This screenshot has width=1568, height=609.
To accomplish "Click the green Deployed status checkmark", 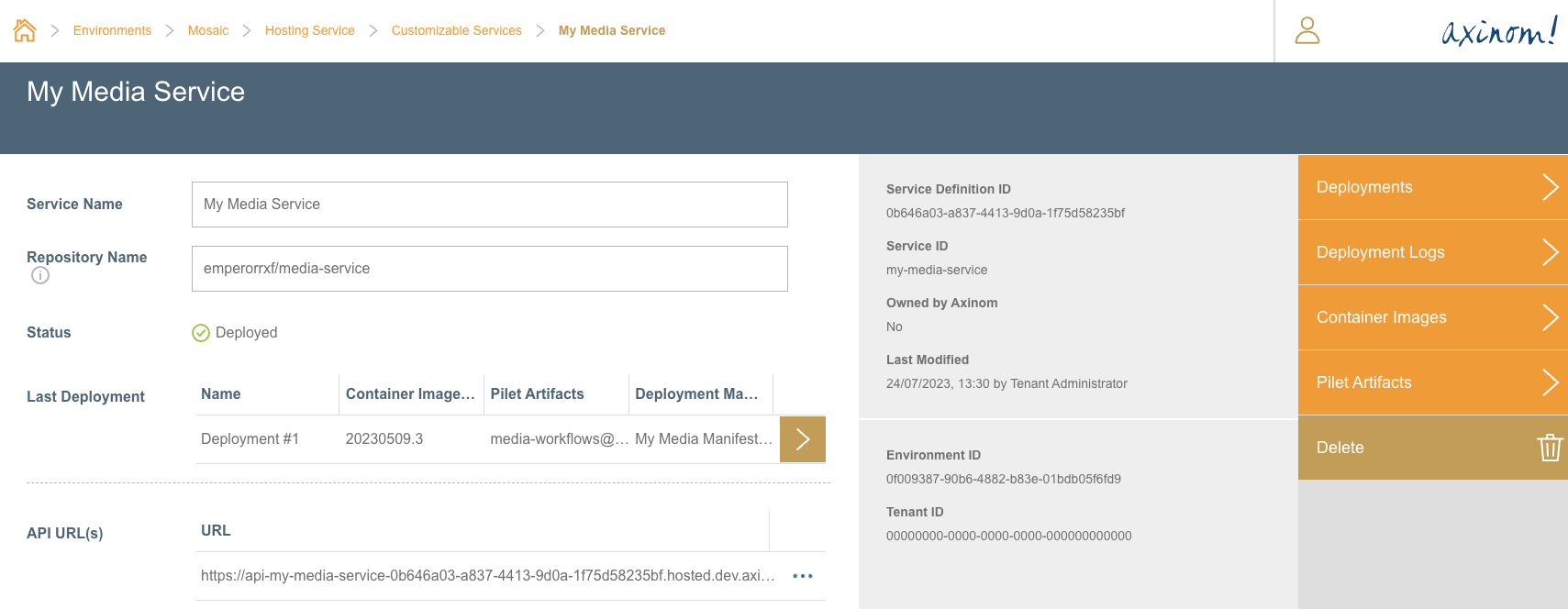I will (201, 333).
